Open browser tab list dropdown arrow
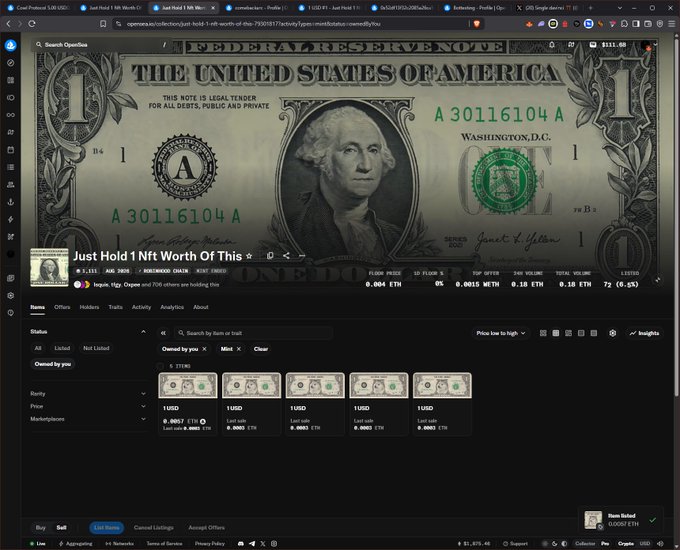Image resolution: width=680 pixels, height=550 pixels. click(x=620, y=8)
